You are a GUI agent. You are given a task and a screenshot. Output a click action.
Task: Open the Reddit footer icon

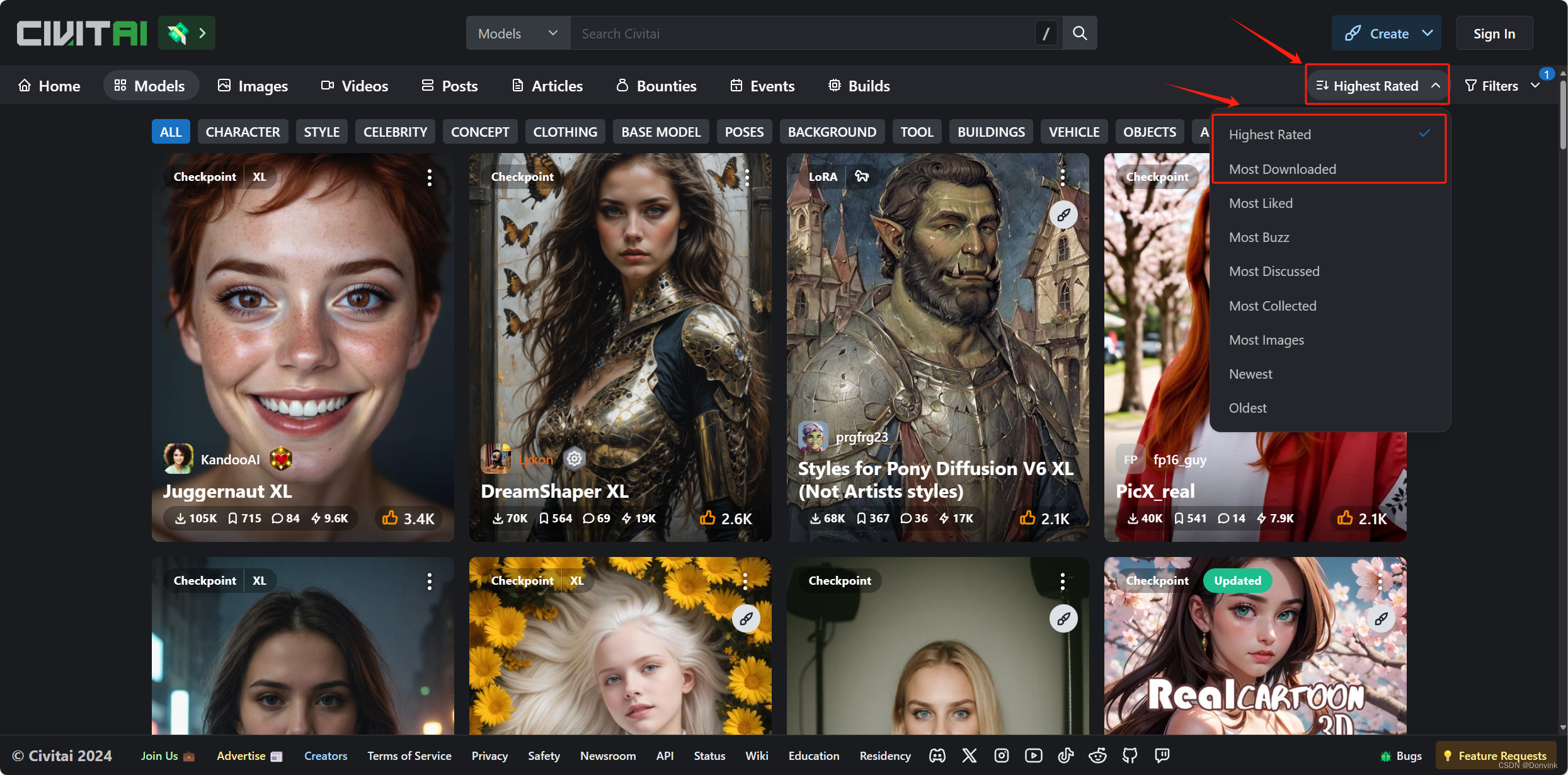(1098, 755)
